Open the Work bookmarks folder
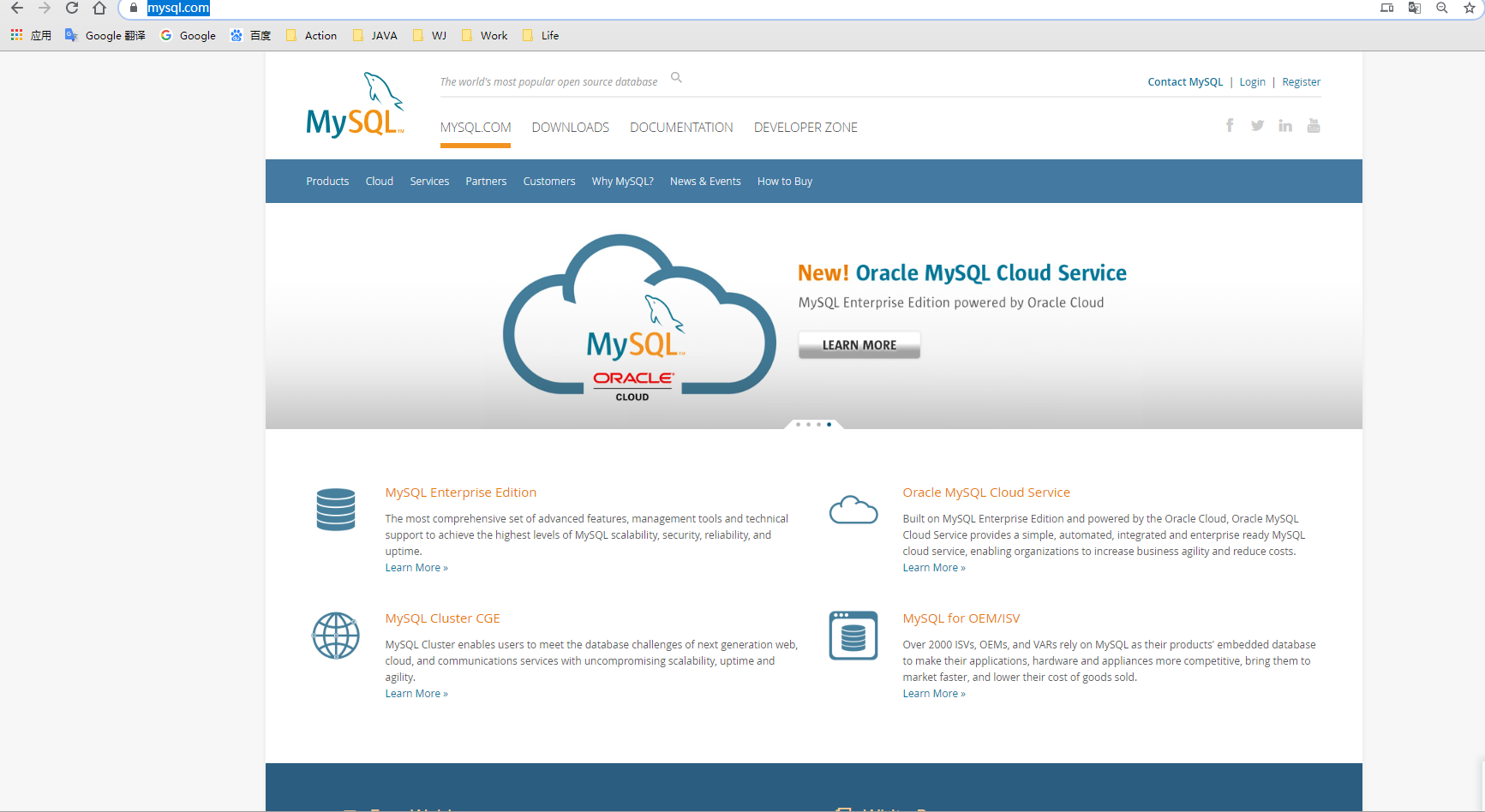This screenshot has width=1485, height=812. tap(485, 35)
